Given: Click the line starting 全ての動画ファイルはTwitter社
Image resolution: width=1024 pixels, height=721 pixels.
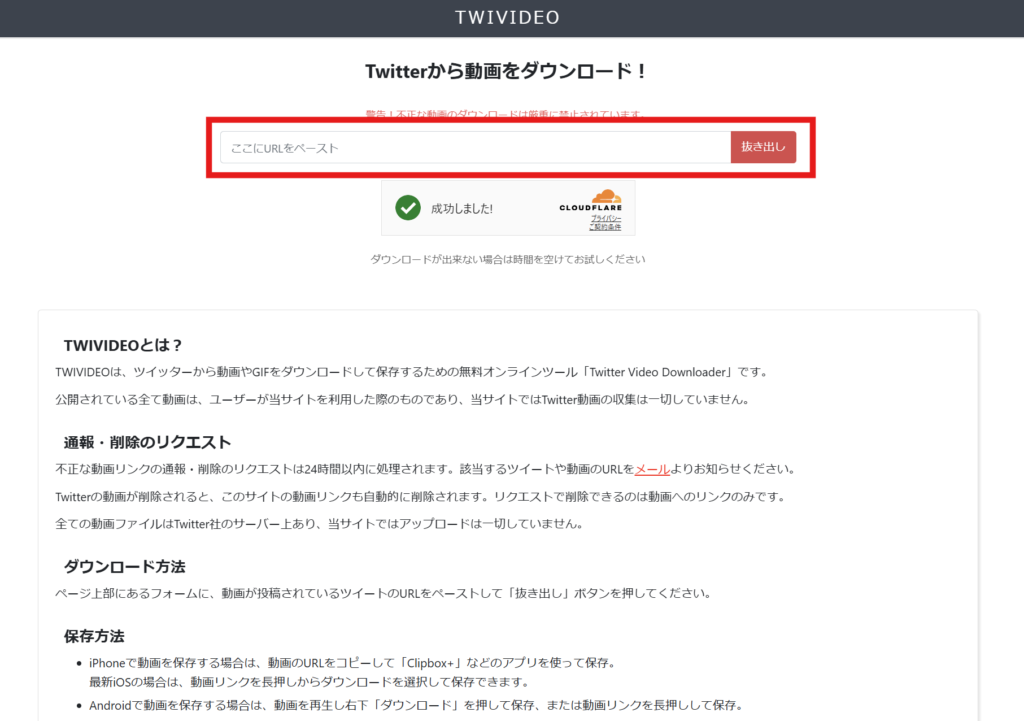Looking at the screenshot, I should click(x=320, y=524).
